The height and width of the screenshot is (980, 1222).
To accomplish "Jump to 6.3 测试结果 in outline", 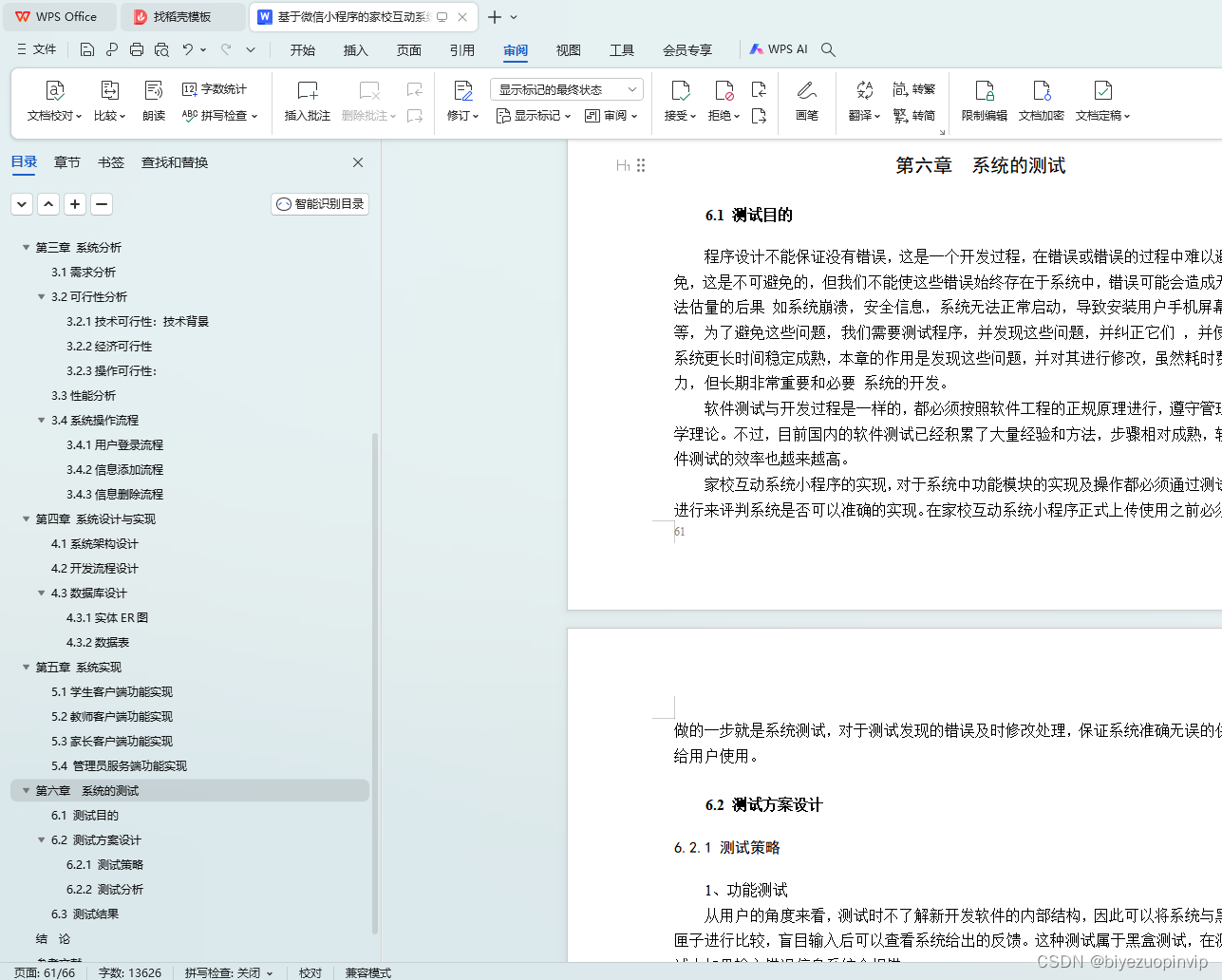I will (85, 914).
